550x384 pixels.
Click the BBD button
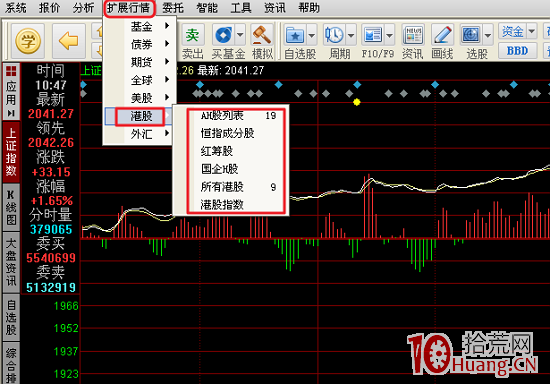click(x=517, y=51)
